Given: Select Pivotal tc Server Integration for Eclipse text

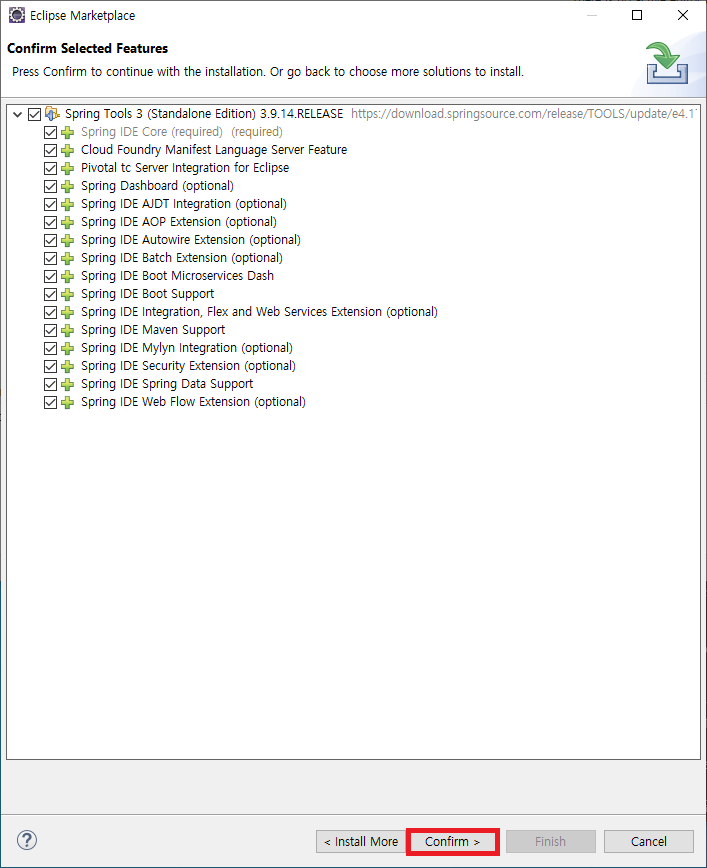Looking at the screenshot, I should click(185, 168).
